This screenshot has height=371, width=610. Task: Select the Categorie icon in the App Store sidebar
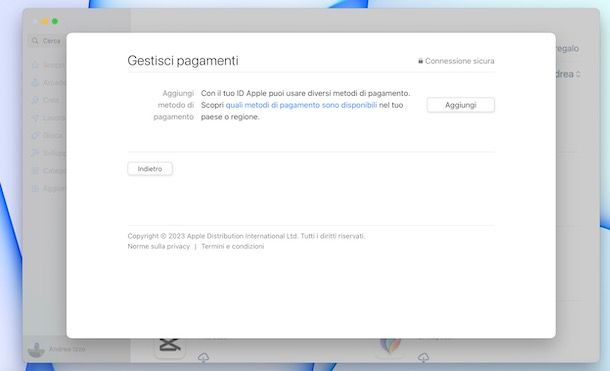click(35, 170)
